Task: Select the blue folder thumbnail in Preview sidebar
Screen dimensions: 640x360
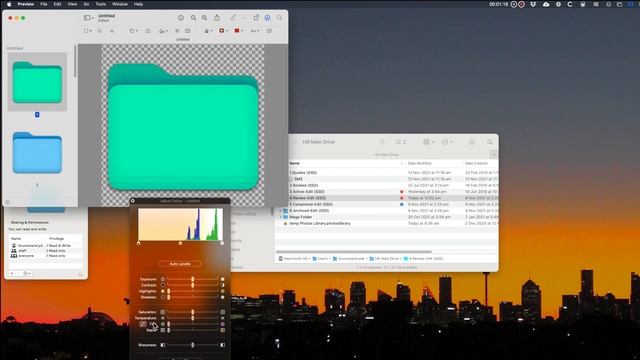Action: (x=37, y=153)
